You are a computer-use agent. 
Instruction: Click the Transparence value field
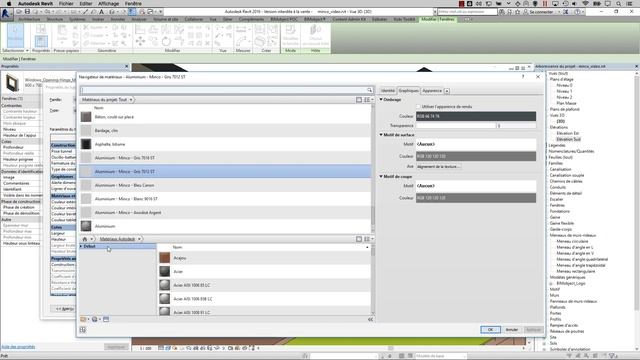click(516, 126)
